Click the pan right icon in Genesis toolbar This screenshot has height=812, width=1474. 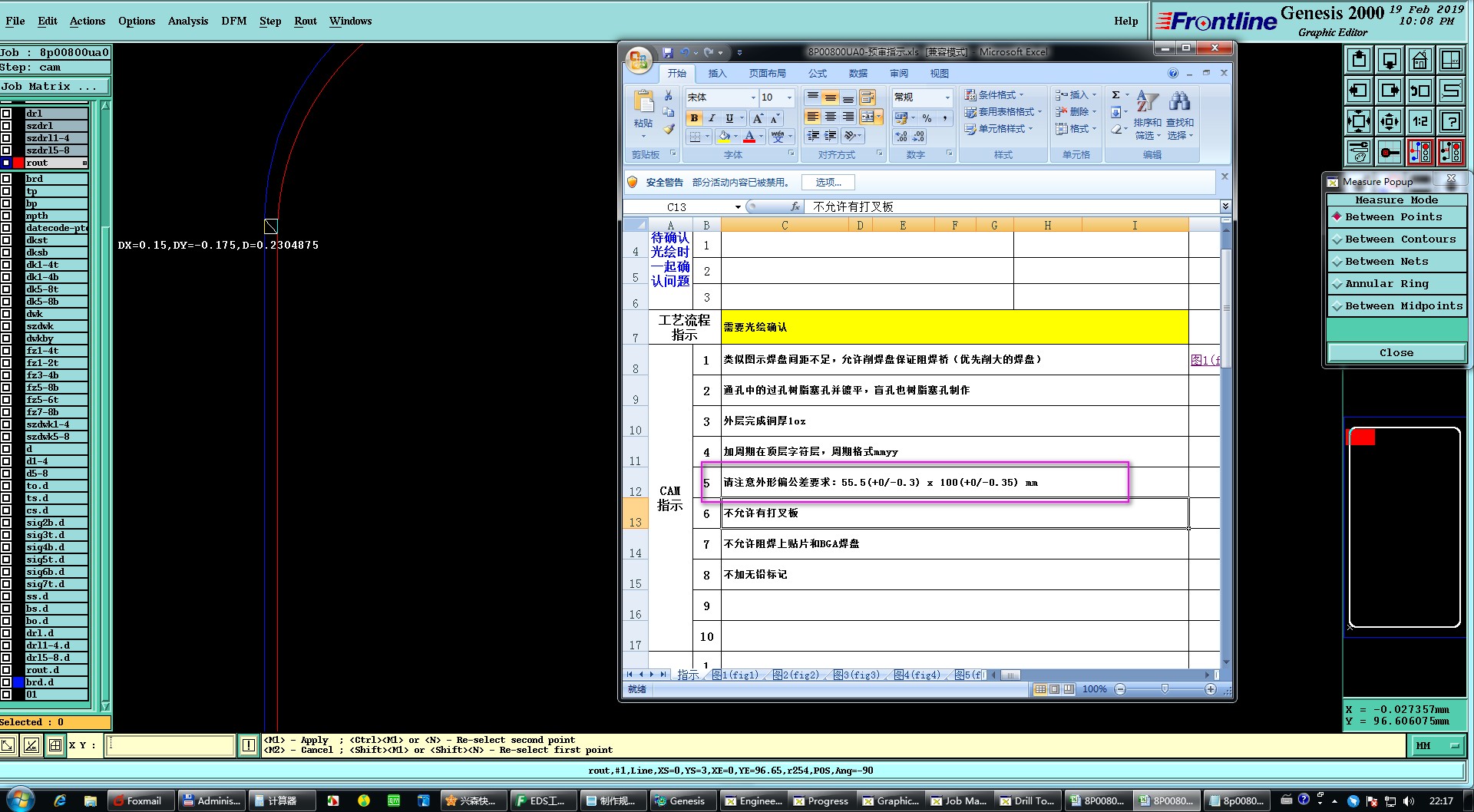pos(1390,91)
